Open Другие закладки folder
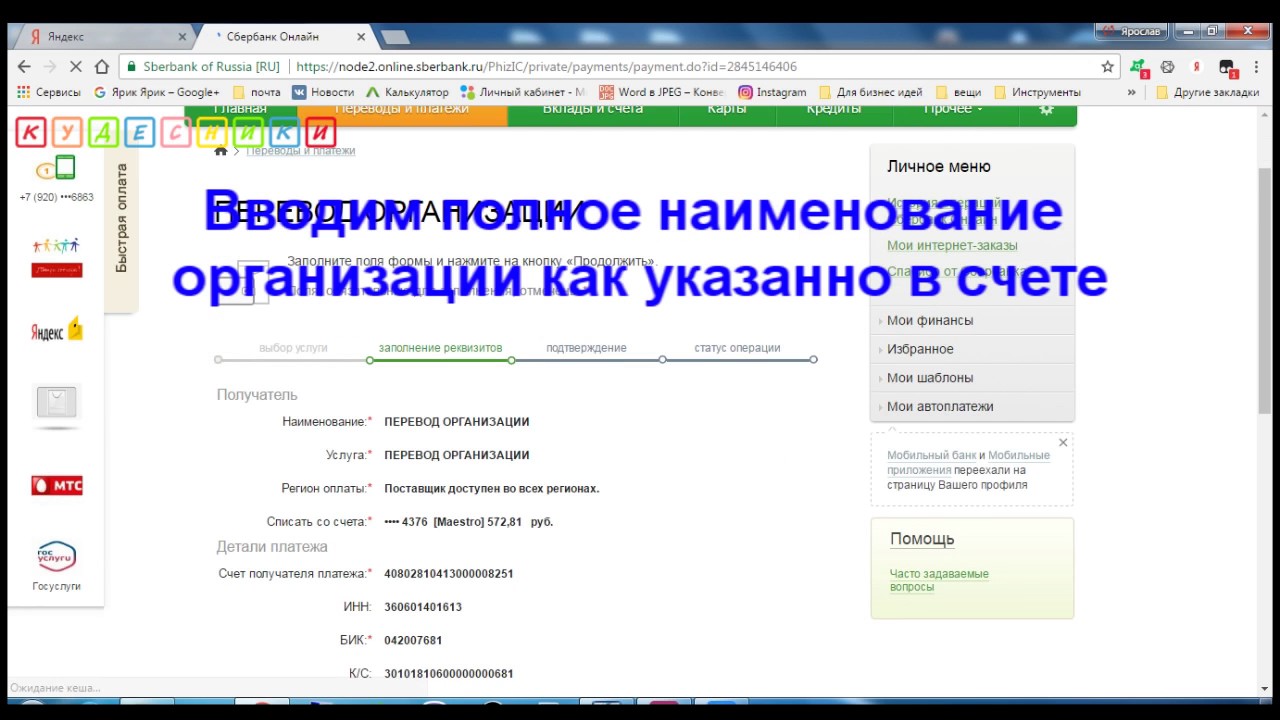Screen dimensions: 1280x720 pyautogui.click(x=1207, y=92)
